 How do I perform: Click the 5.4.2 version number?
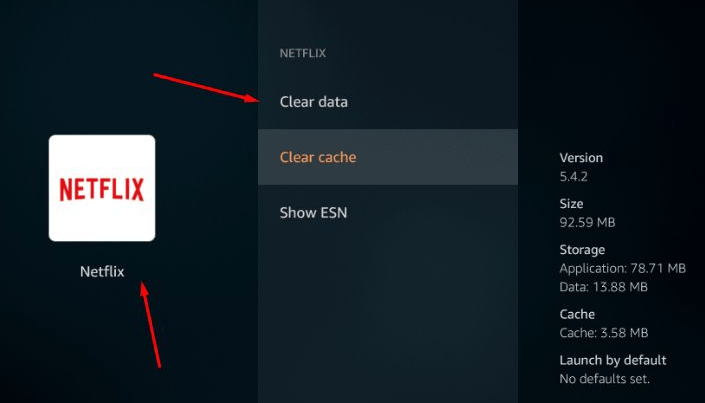click(x=573, y=176)
